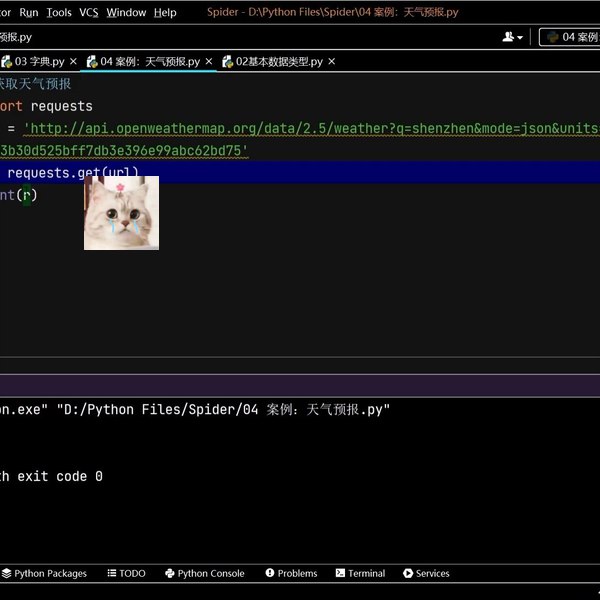
Task: Open the VCS menu
Action: 89,12
